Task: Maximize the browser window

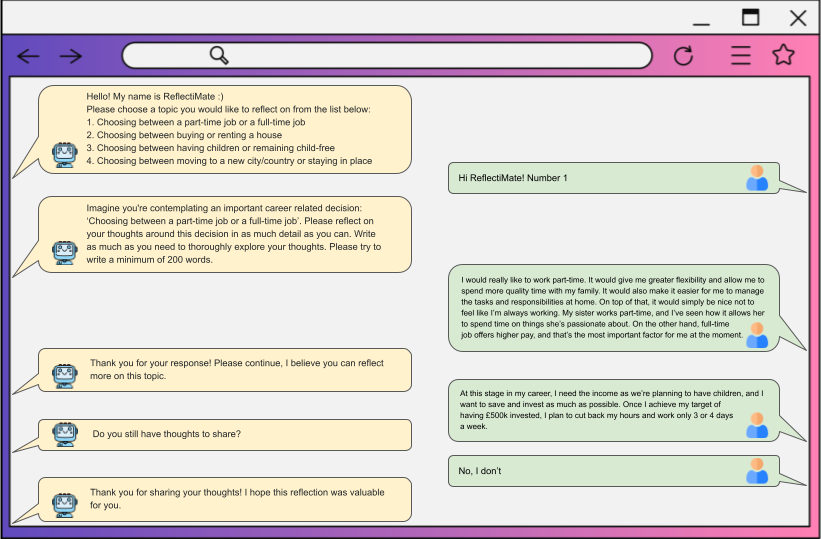Action: pos(751,17)
